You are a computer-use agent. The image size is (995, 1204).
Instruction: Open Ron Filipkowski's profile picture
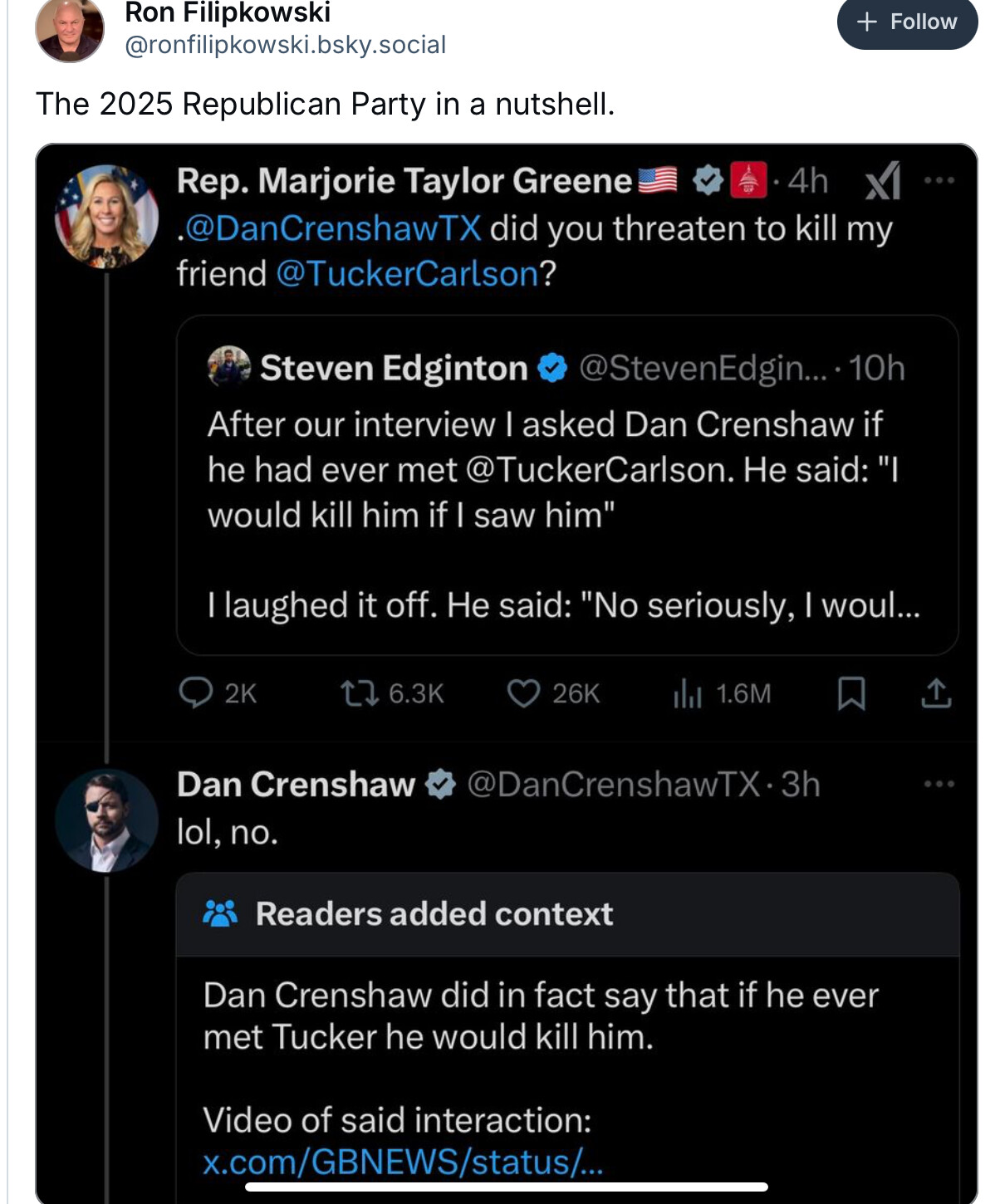pyautogui.click(x=70, y=29)
